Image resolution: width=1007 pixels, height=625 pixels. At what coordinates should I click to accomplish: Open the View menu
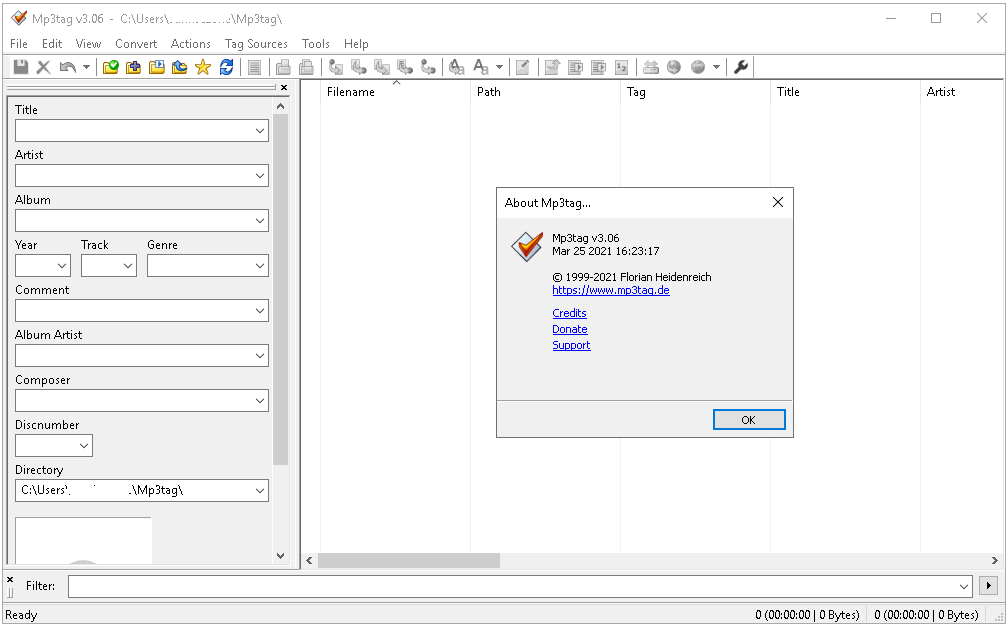pos(88,44)
